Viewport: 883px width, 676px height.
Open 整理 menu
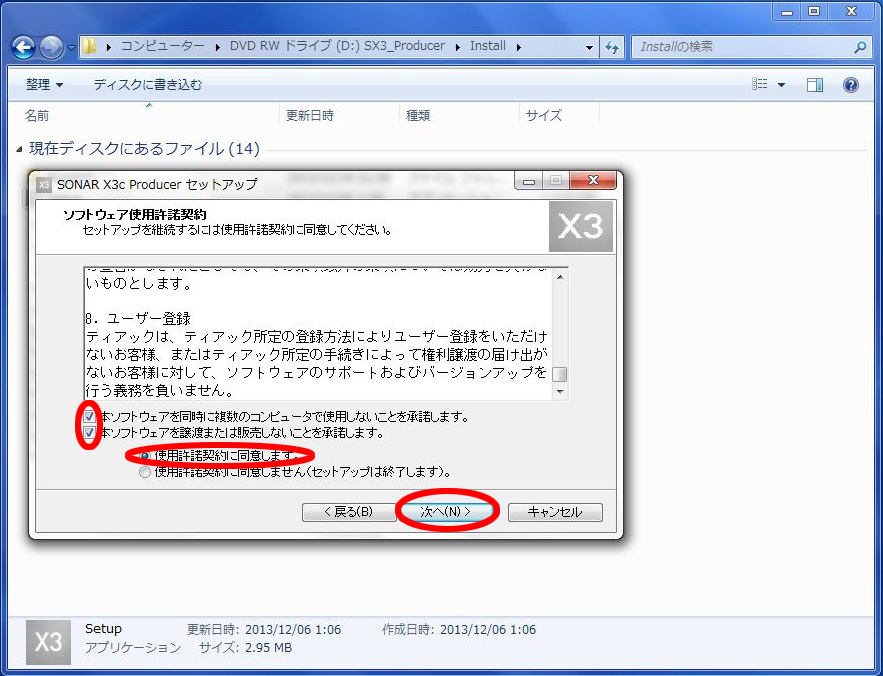[x=44, y=84]
